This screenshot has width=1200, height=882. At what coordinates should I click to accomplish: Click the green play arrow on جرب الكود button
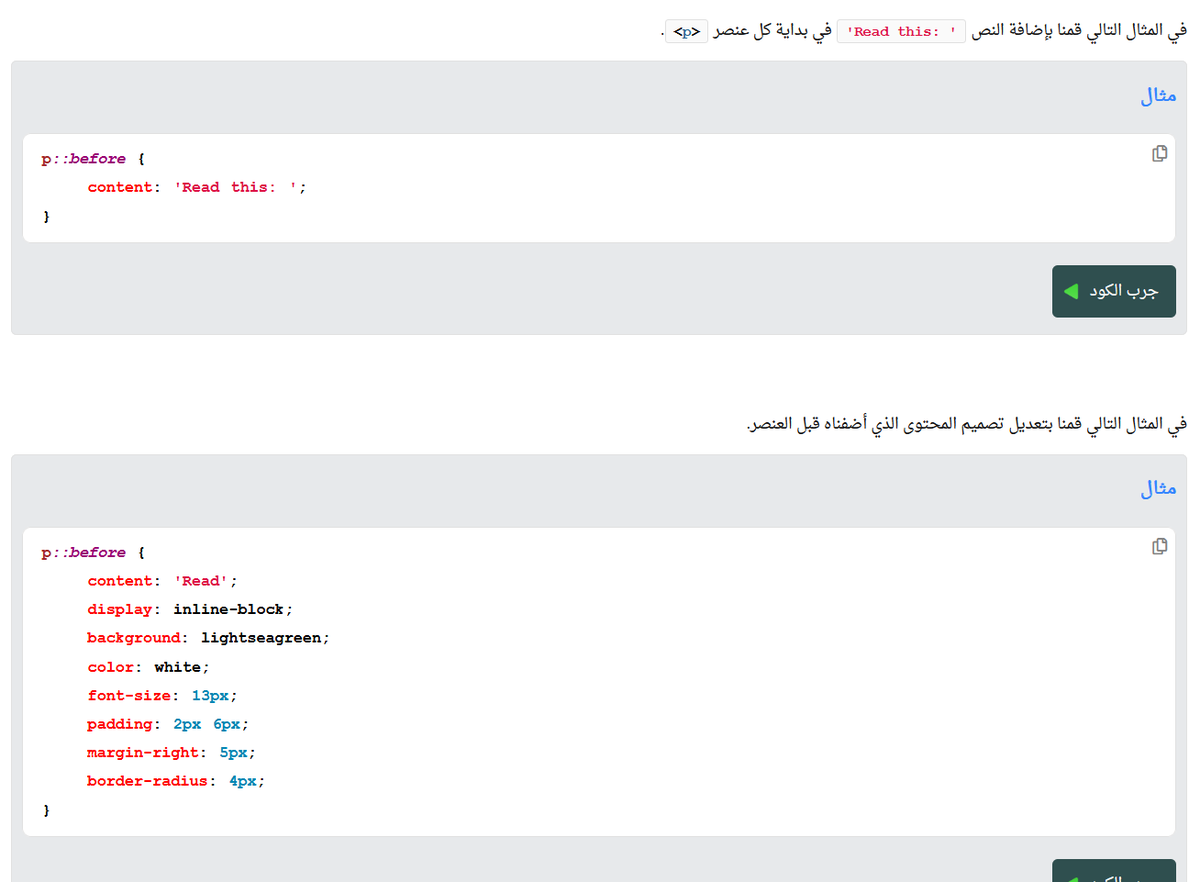[1072, 291]
